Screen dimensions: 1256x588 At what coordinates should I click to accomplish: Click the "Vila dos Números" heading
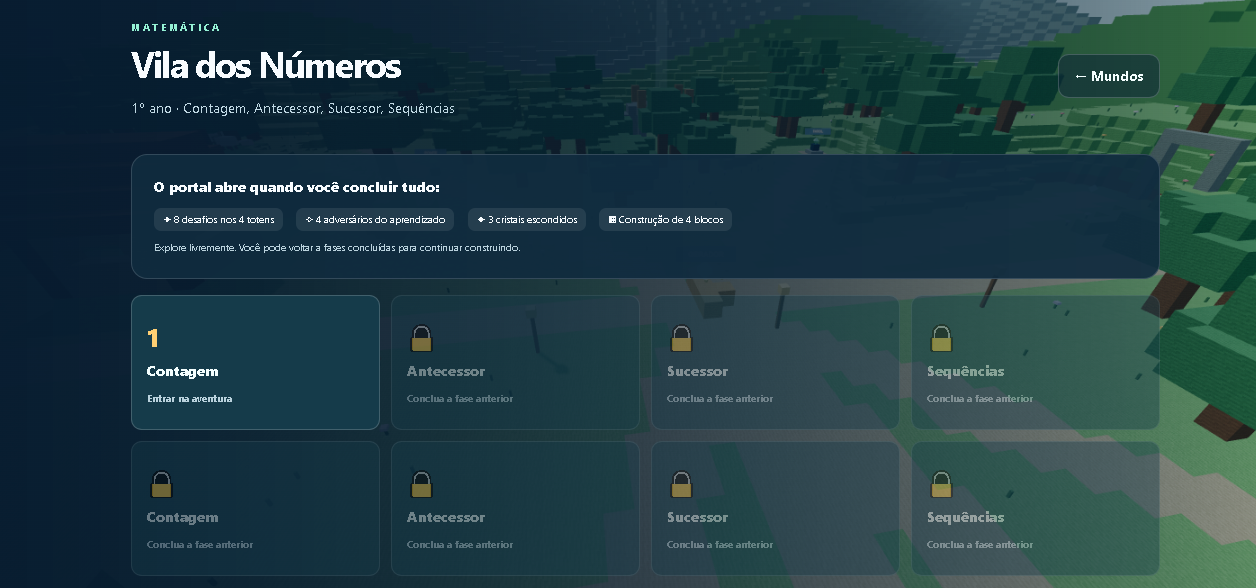pyautogui.click(x=266, y=66)
